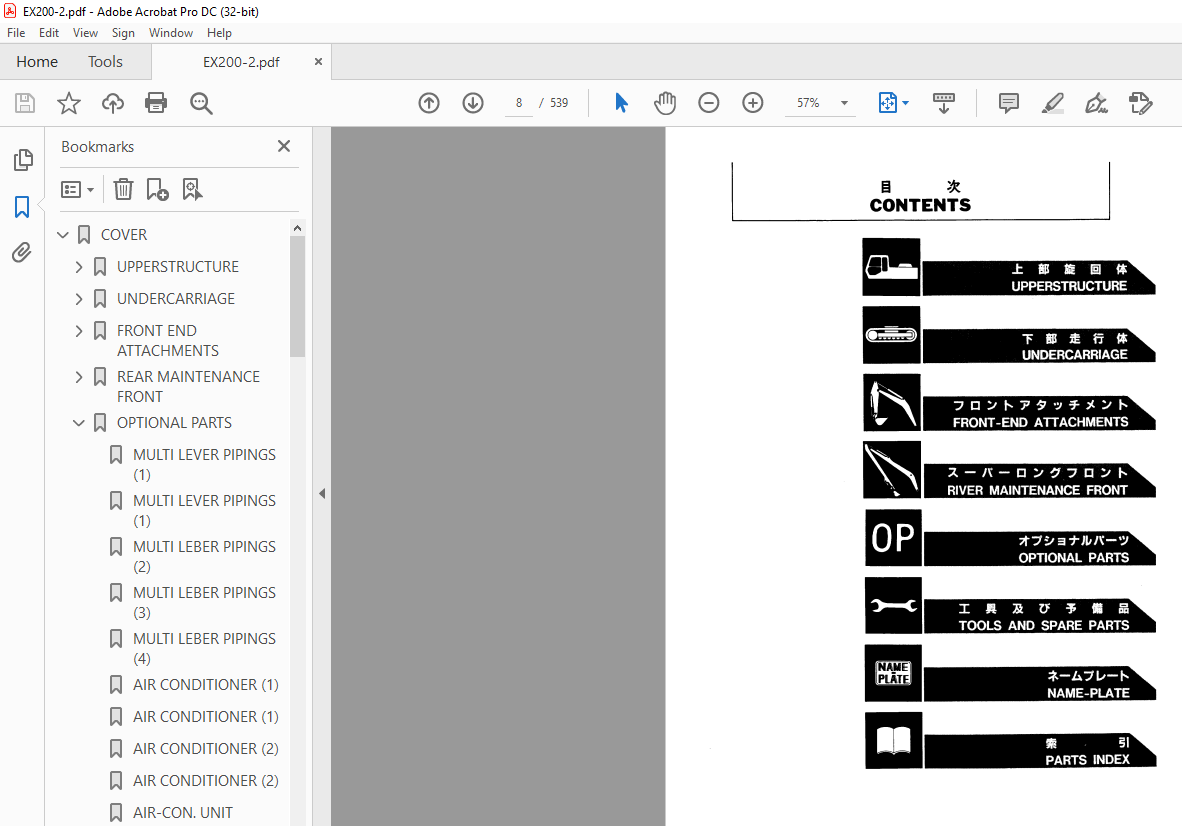Expand FRONT END ATTACHMENTS bookmark
Image resolution: width=1182 pixels, height=826 pixels.
coord(78,331)
